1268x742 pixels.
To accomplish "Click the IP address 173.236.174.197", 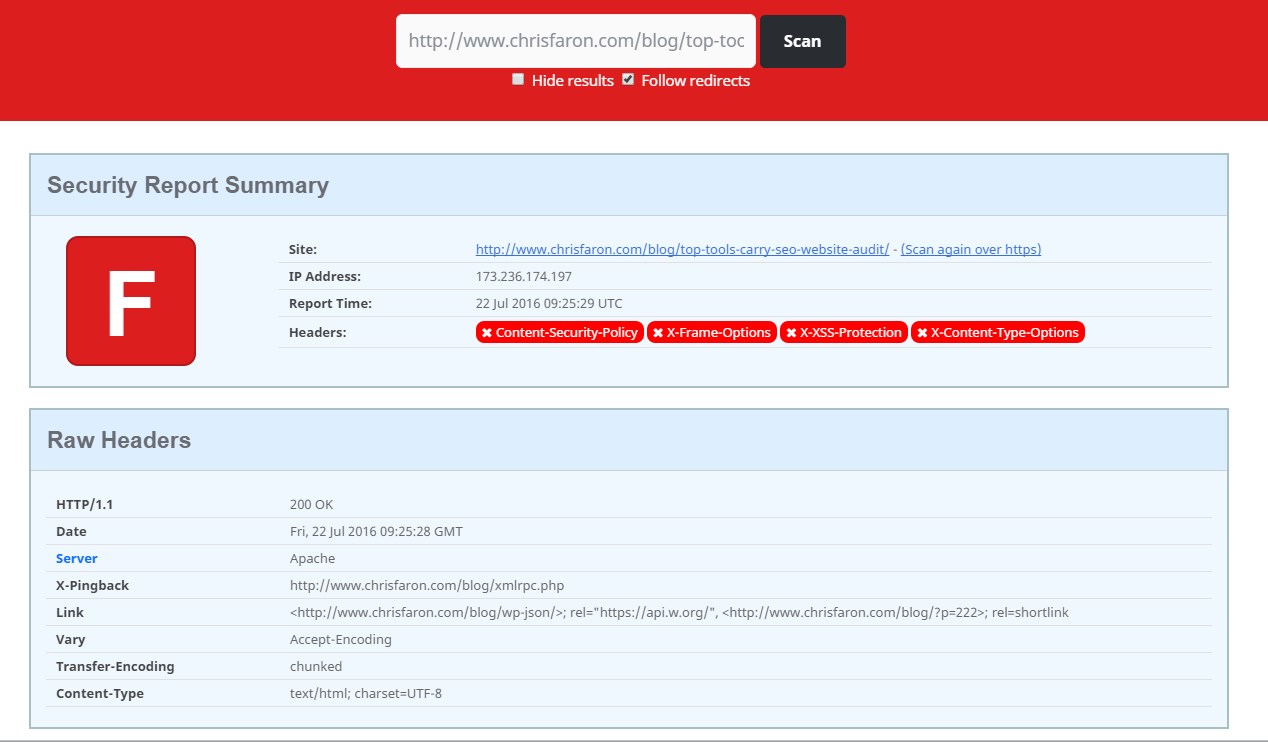I will 524,277.
